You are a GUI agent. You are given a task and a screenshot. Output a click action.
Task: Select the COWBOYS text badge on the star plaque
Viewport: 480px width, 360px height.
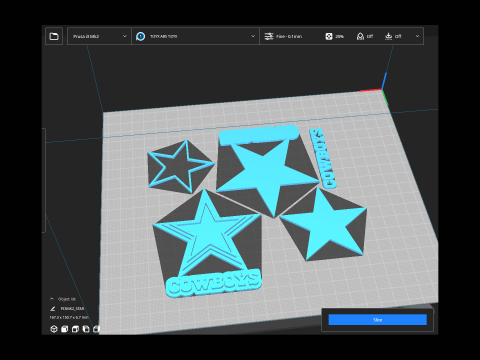tap(213, 283)
